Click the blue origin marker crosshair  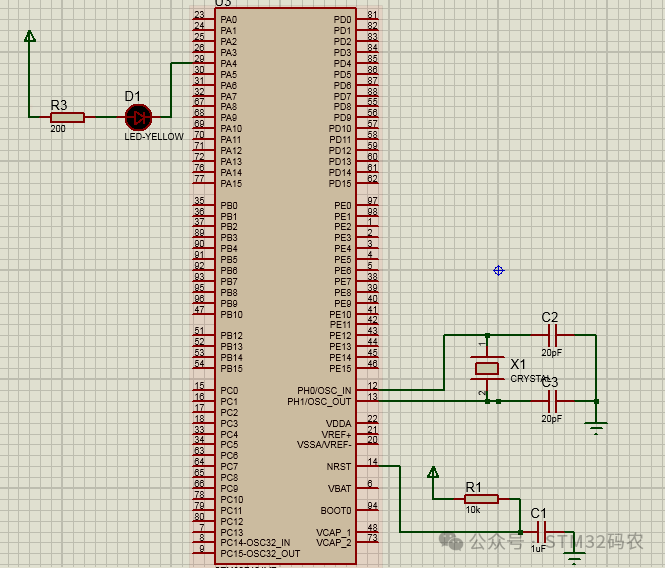tap(499, 271)
